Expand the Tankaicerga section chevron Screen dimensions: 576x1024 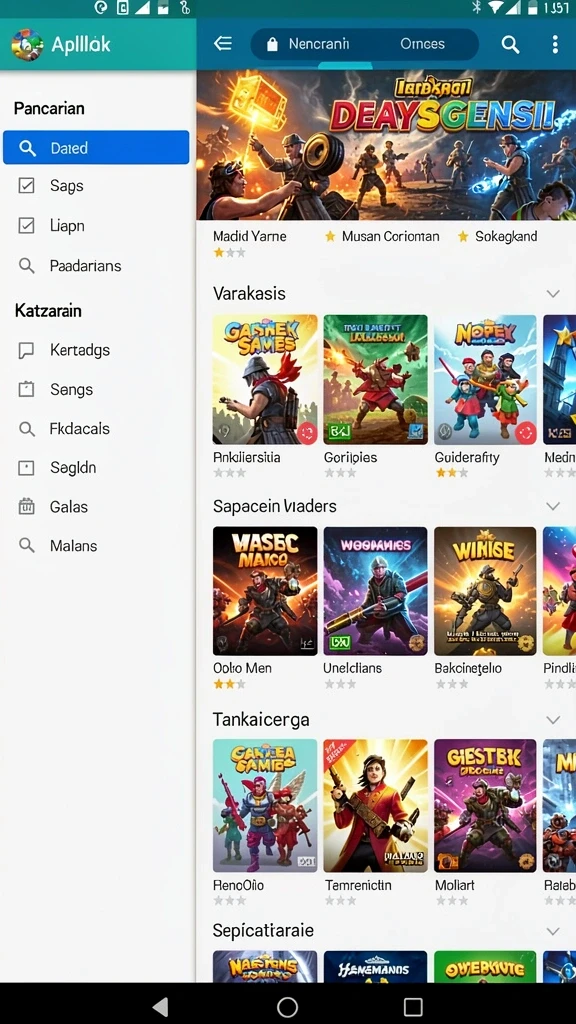(553, 720)
